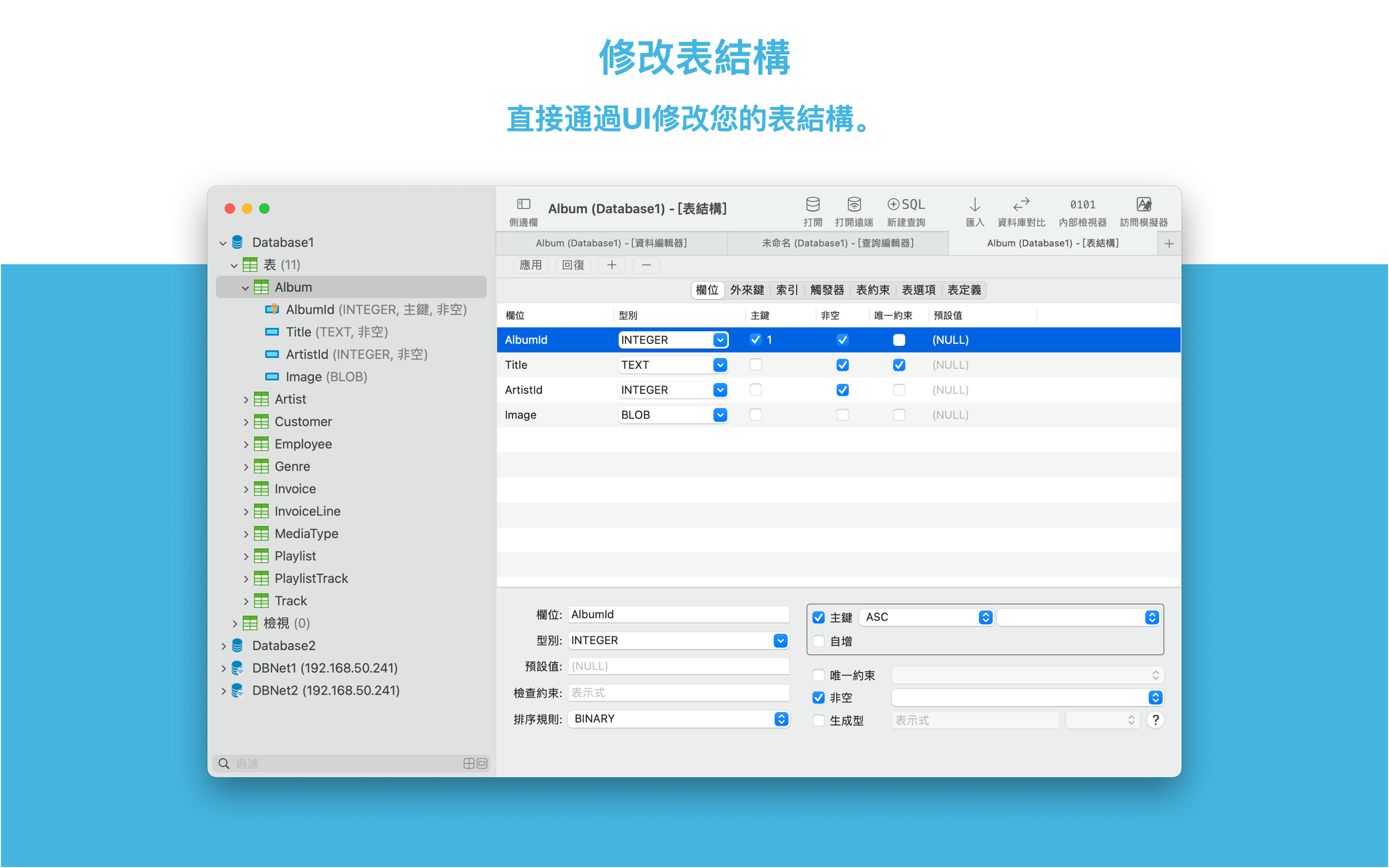The image size is (1389, 868).
Task: Open Database Compare (資料庫對比) icon
Action: coord(1021,204)
